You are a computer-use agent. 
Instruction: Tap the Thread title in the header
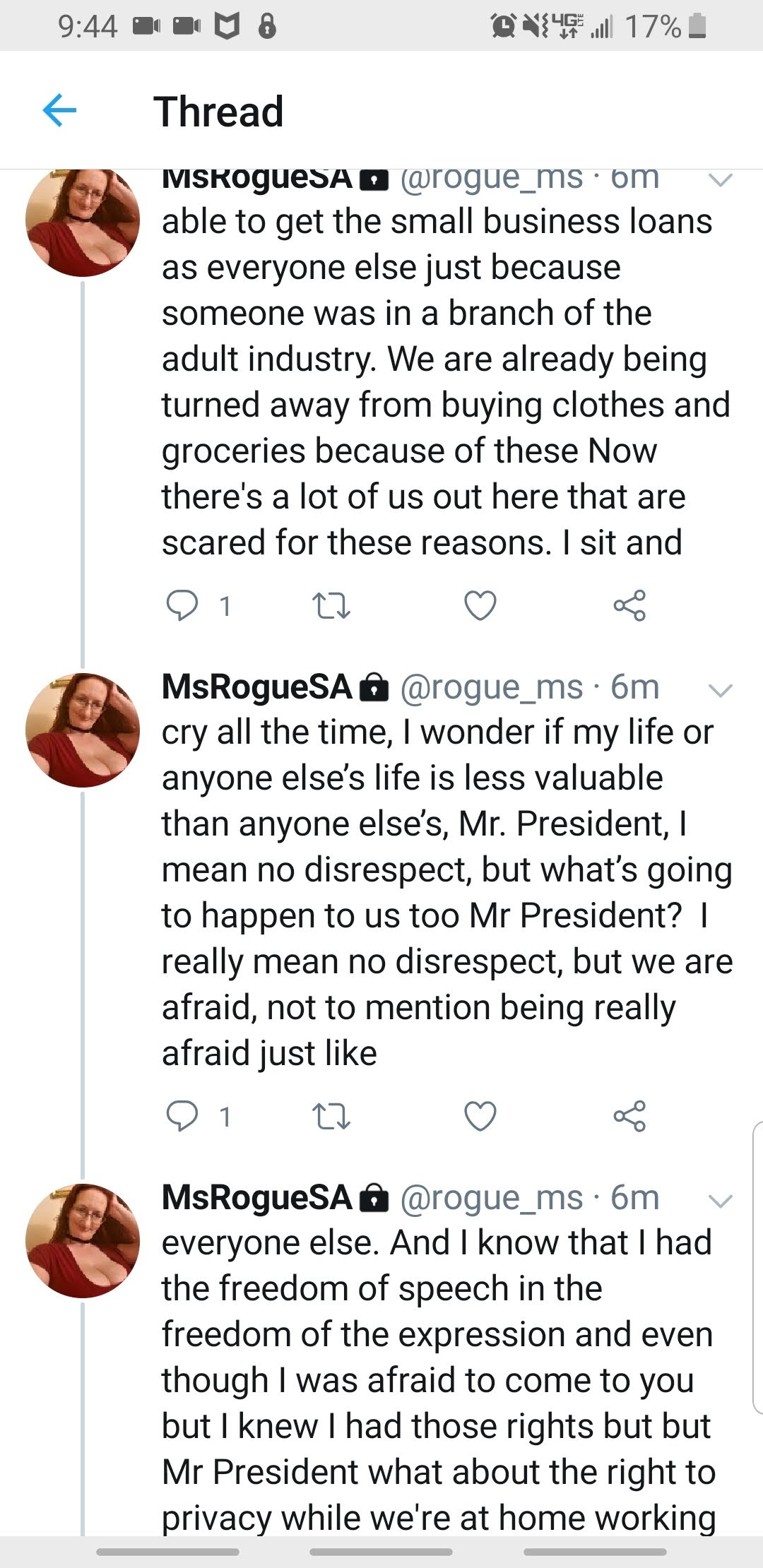tap(218, 112)
